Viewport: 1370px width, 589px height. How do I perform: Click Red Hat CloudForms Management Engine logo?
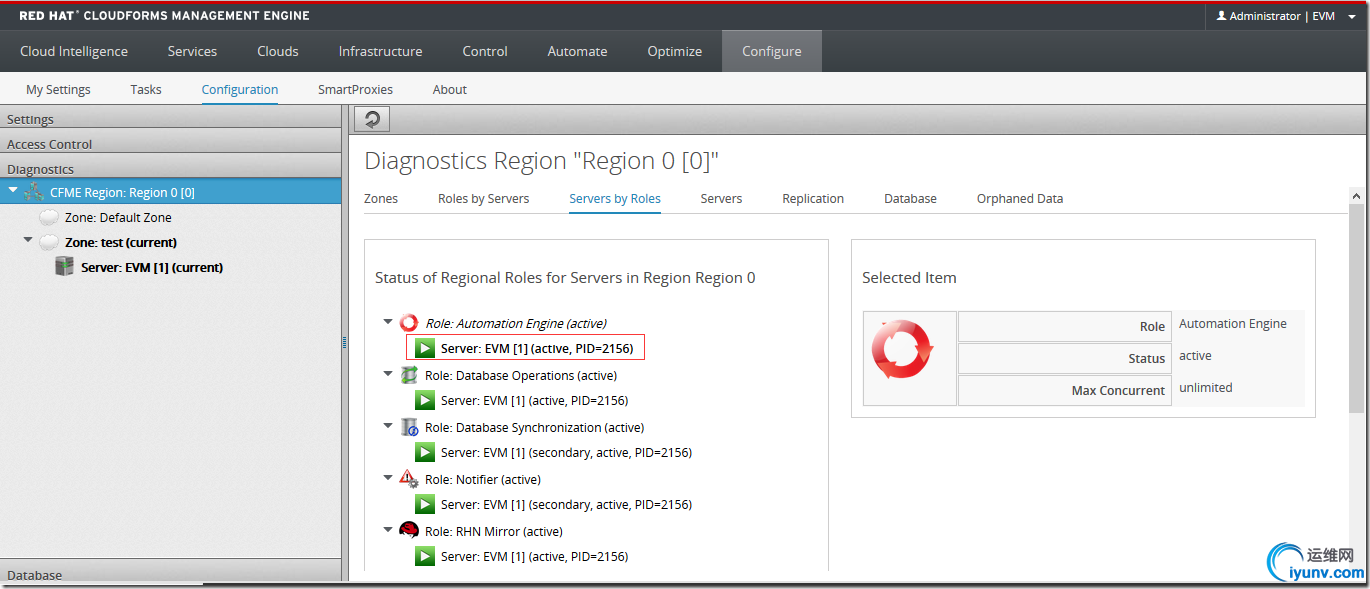click(x=164, y=15)
